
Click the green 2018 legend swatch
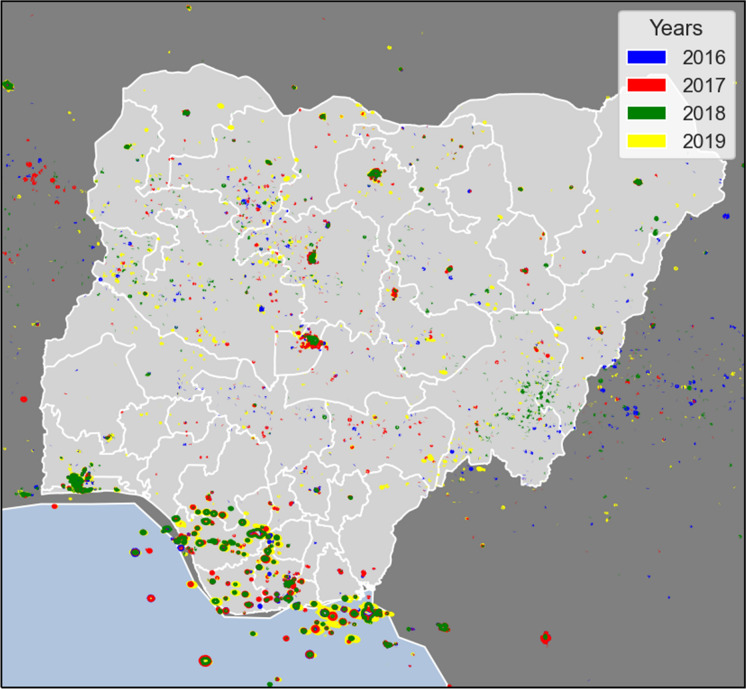coord(647,113)
